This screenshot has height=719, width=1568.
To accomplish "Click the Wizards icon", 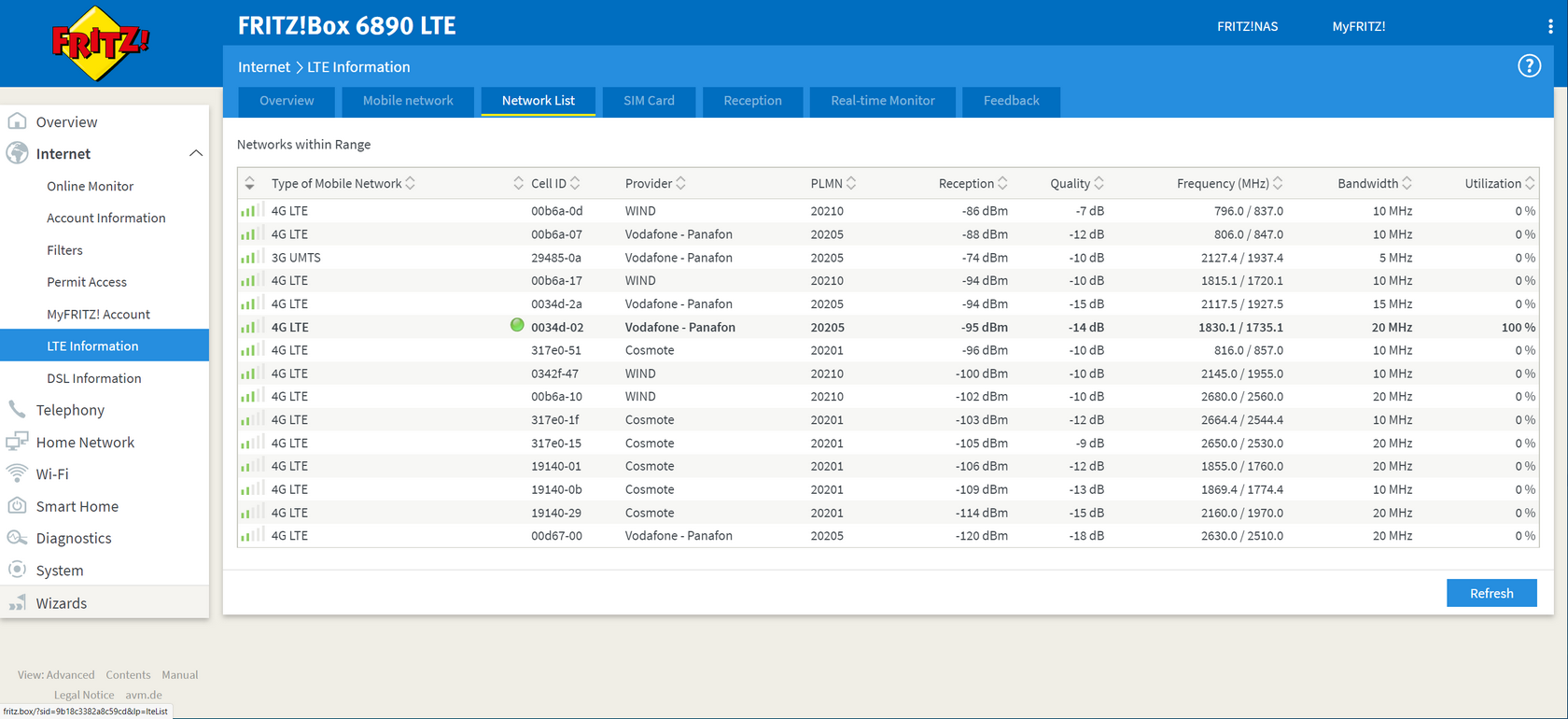I will (17, 602).
